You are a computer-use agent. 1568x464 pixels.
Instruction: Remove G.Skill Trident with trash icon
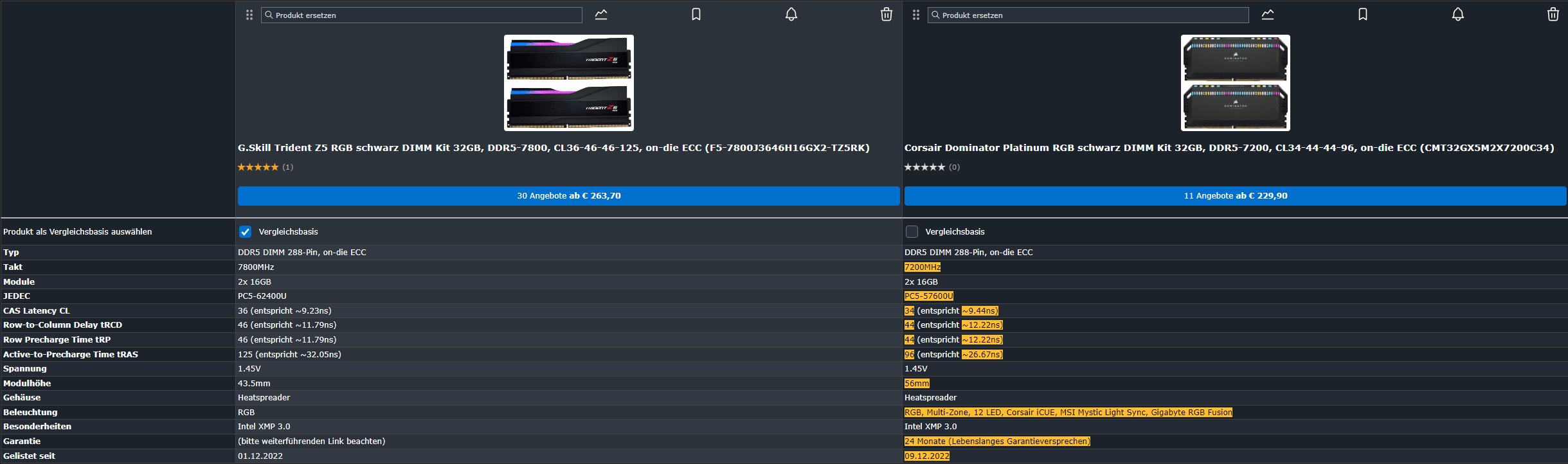887,15
